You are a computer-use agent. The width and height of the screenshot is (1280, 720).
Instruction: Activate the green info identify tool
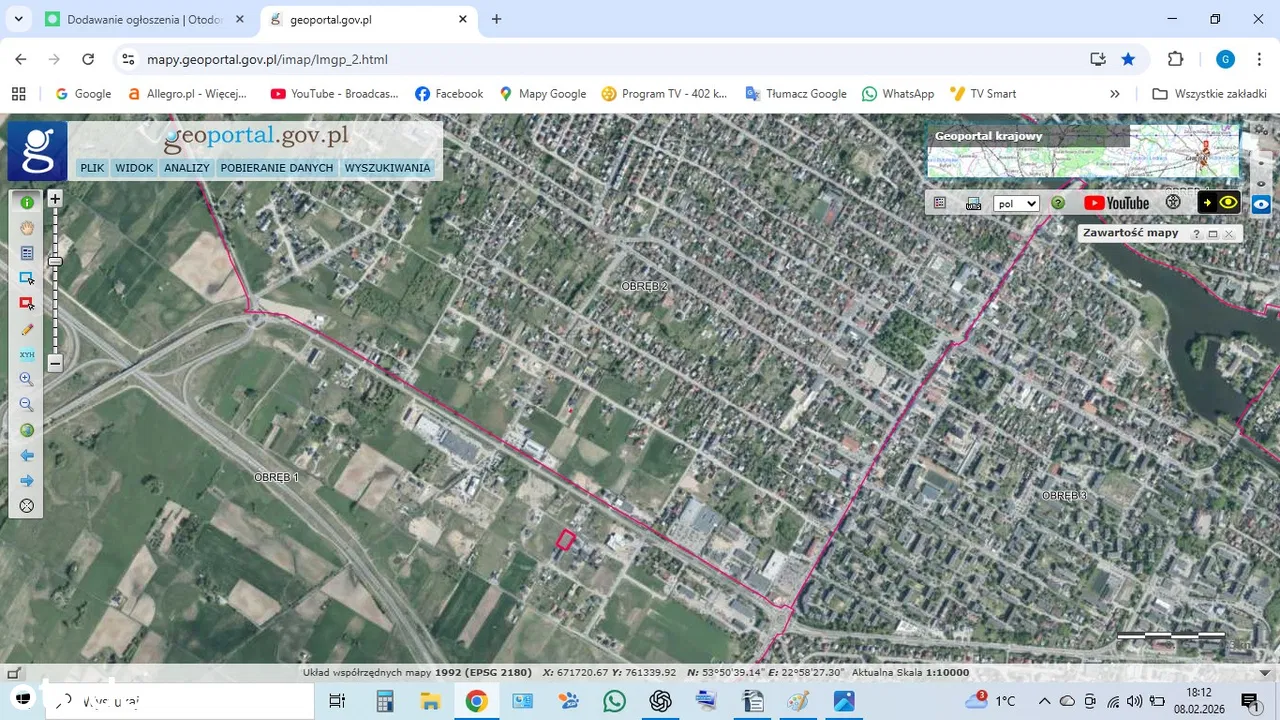[x=27, y=203]
